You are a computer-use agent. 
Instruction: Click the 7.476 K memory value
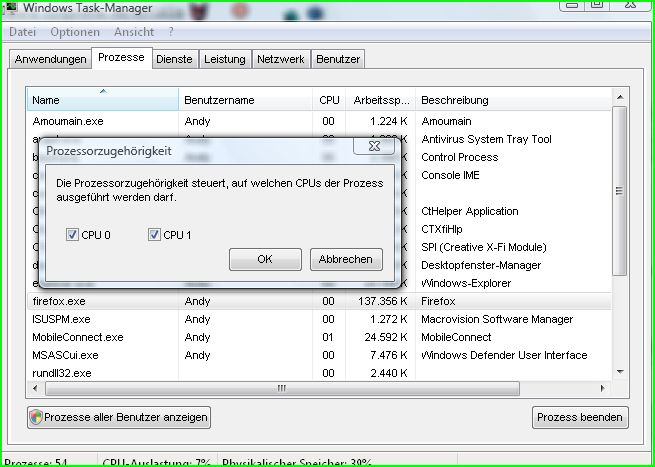coord(388,355)
